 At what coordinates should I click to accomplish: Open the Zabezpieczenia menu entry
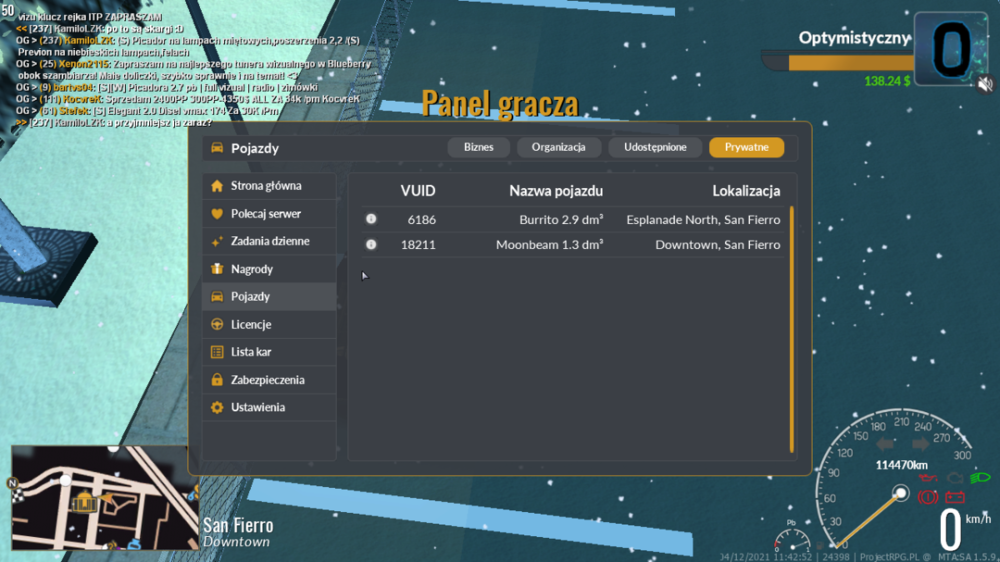[269, 380]
